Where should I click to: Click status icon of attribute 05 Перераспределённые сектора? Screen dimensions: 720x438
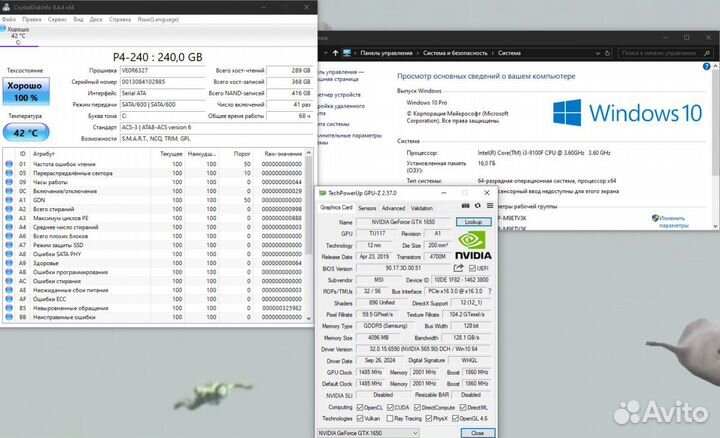coord(9,173)
